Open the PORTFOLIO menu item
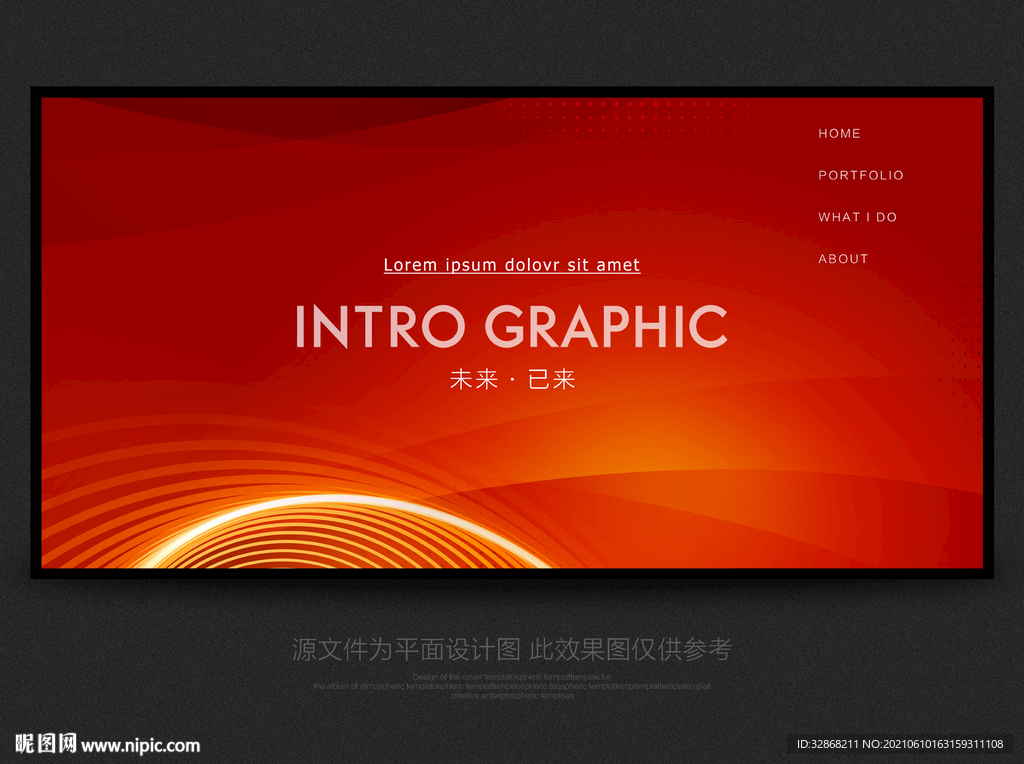1024x764 pixels. point(861,175)
